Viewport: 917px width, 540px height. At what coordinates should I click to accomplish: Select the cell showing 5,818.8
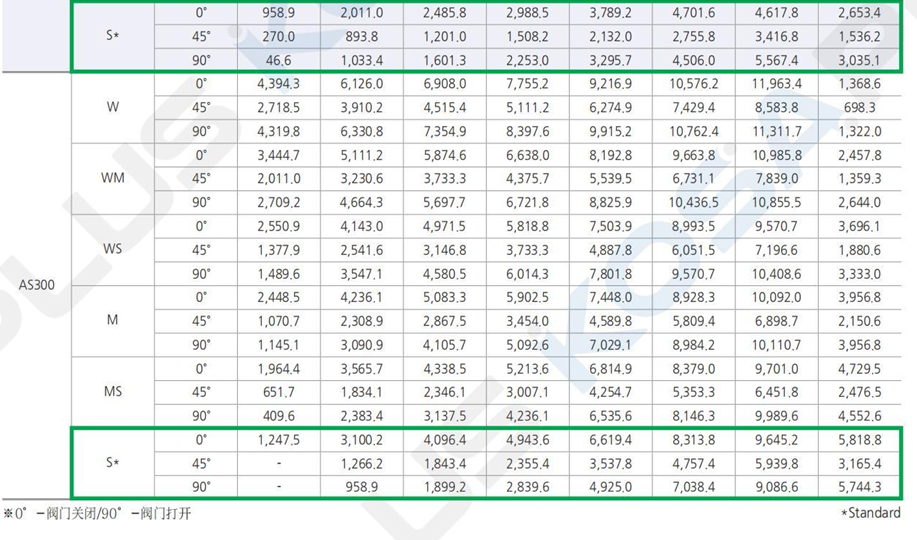pos(860,438)
